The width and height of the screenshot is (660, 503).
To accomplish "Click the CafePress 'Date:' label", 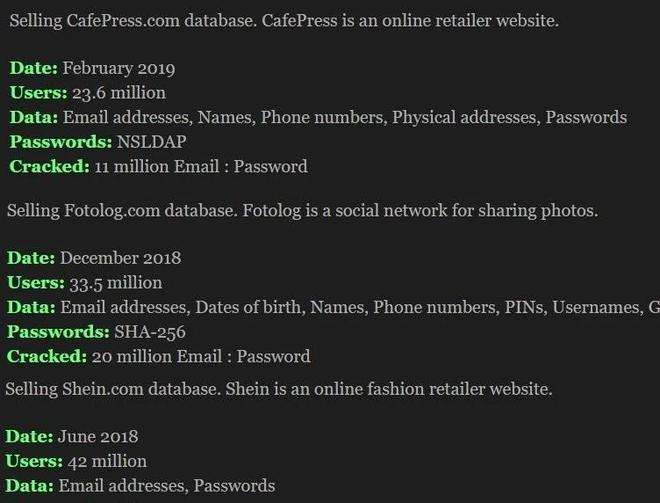I will point(34,68).
